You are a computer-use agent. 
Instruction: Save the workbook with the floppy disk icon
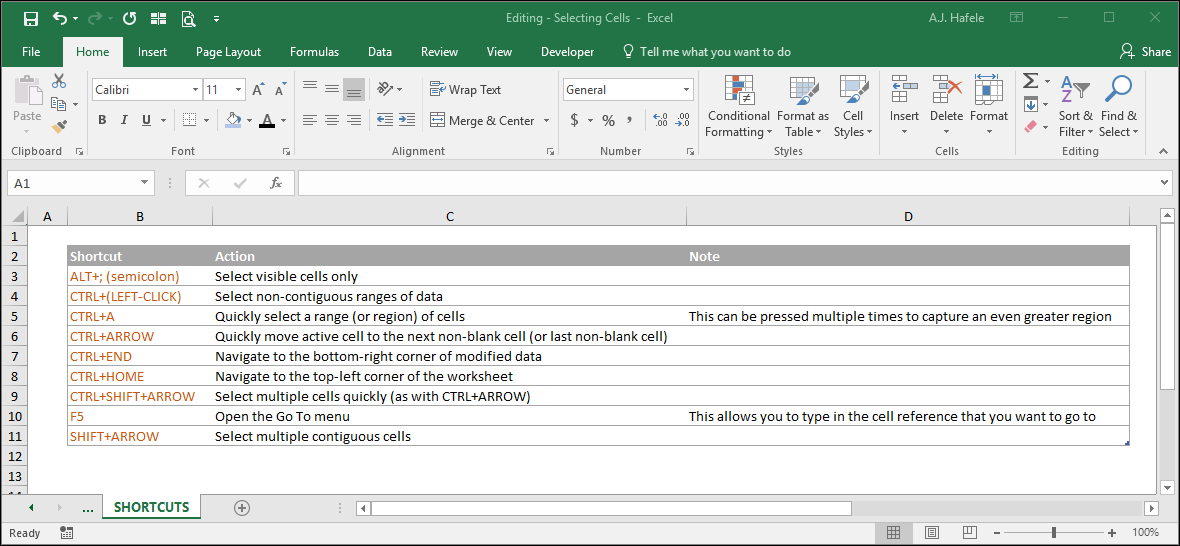click(31, 18)
